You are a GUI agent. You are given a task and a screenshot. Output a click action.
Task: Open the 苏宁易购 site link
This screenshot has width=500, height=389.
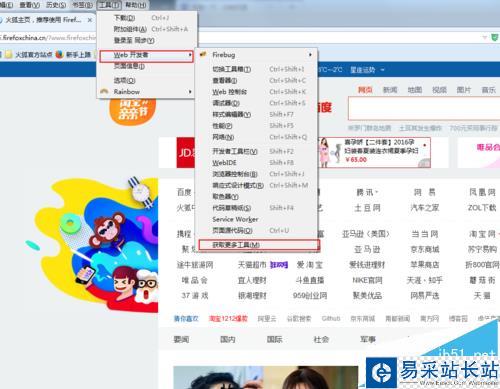click(x=482, y=249)
